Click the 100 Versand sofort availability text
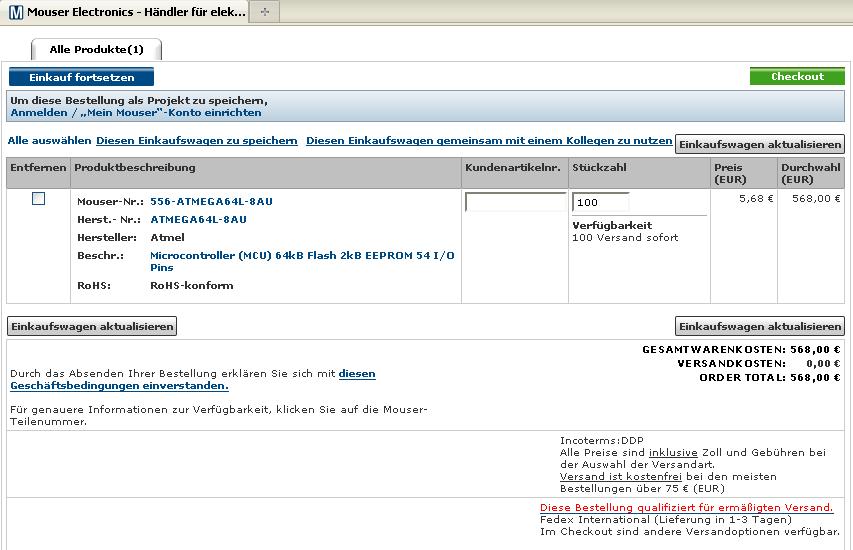Screen dimensions: 853x550 tap(625, 238)
